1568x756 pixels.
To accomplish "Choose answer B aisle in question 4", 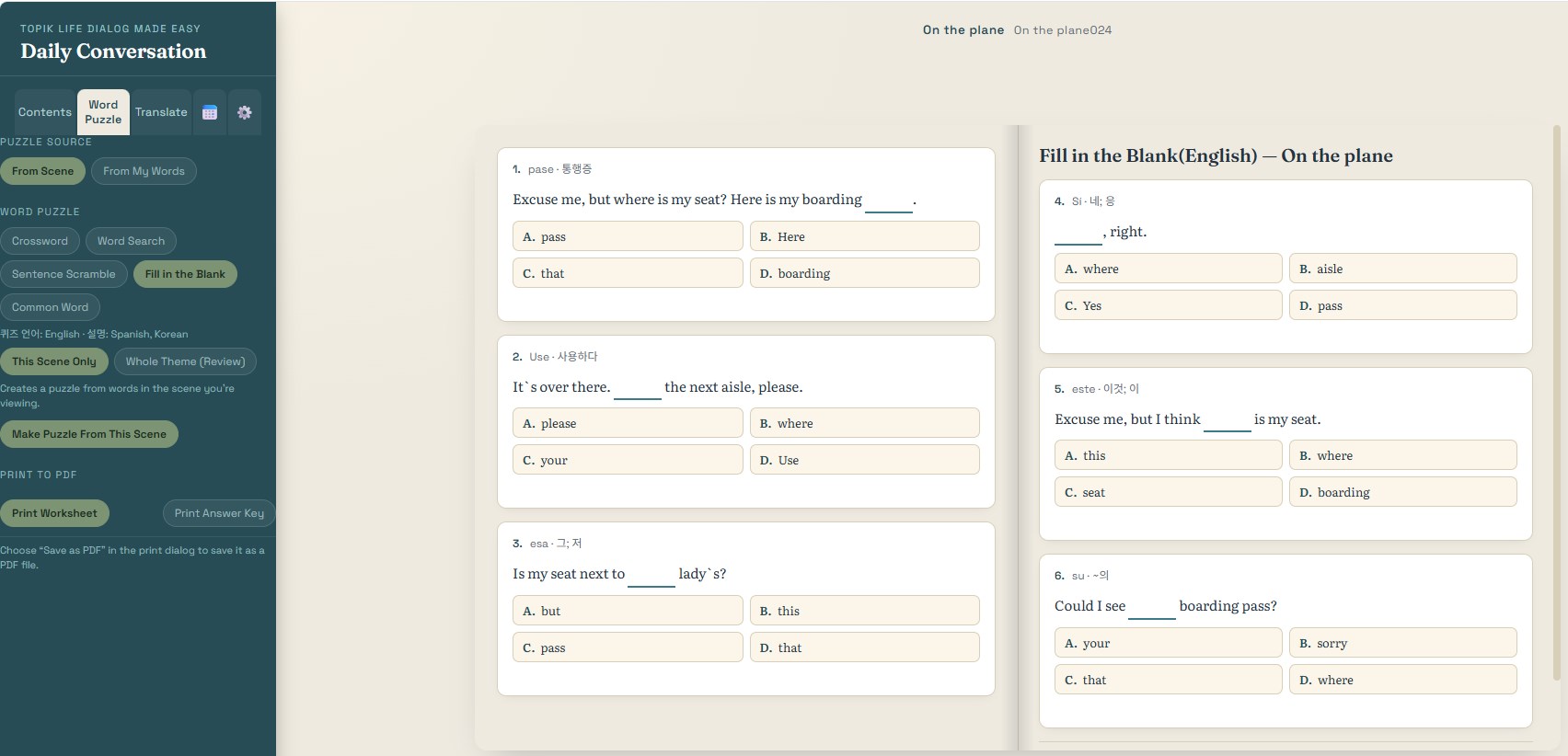I will pyautogui.click(x=1403, y=269).
